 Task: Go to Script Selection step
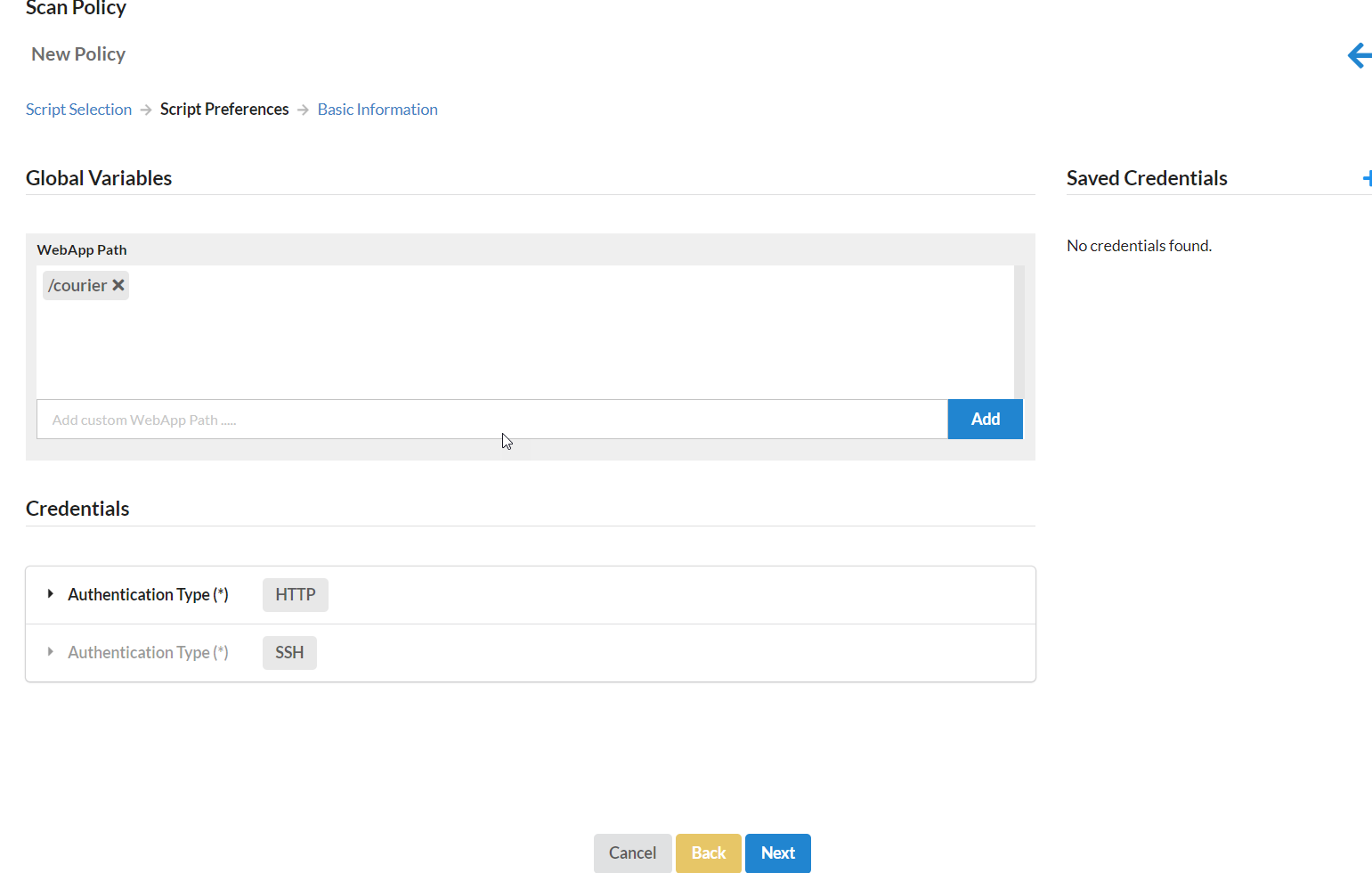pyautogui.click(x=78, y=110)
